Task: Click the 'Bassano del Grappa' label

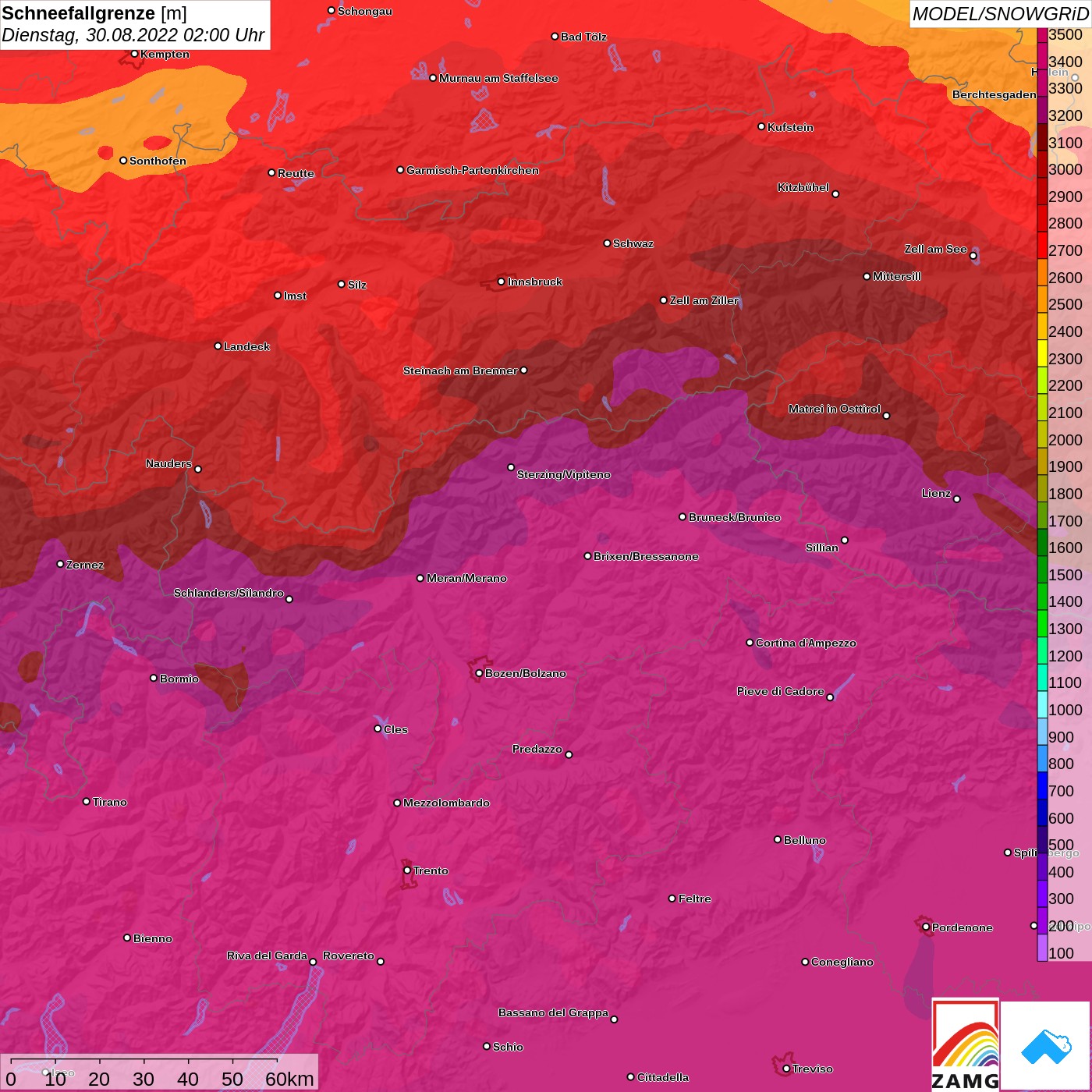Action: coord(553,1012)
